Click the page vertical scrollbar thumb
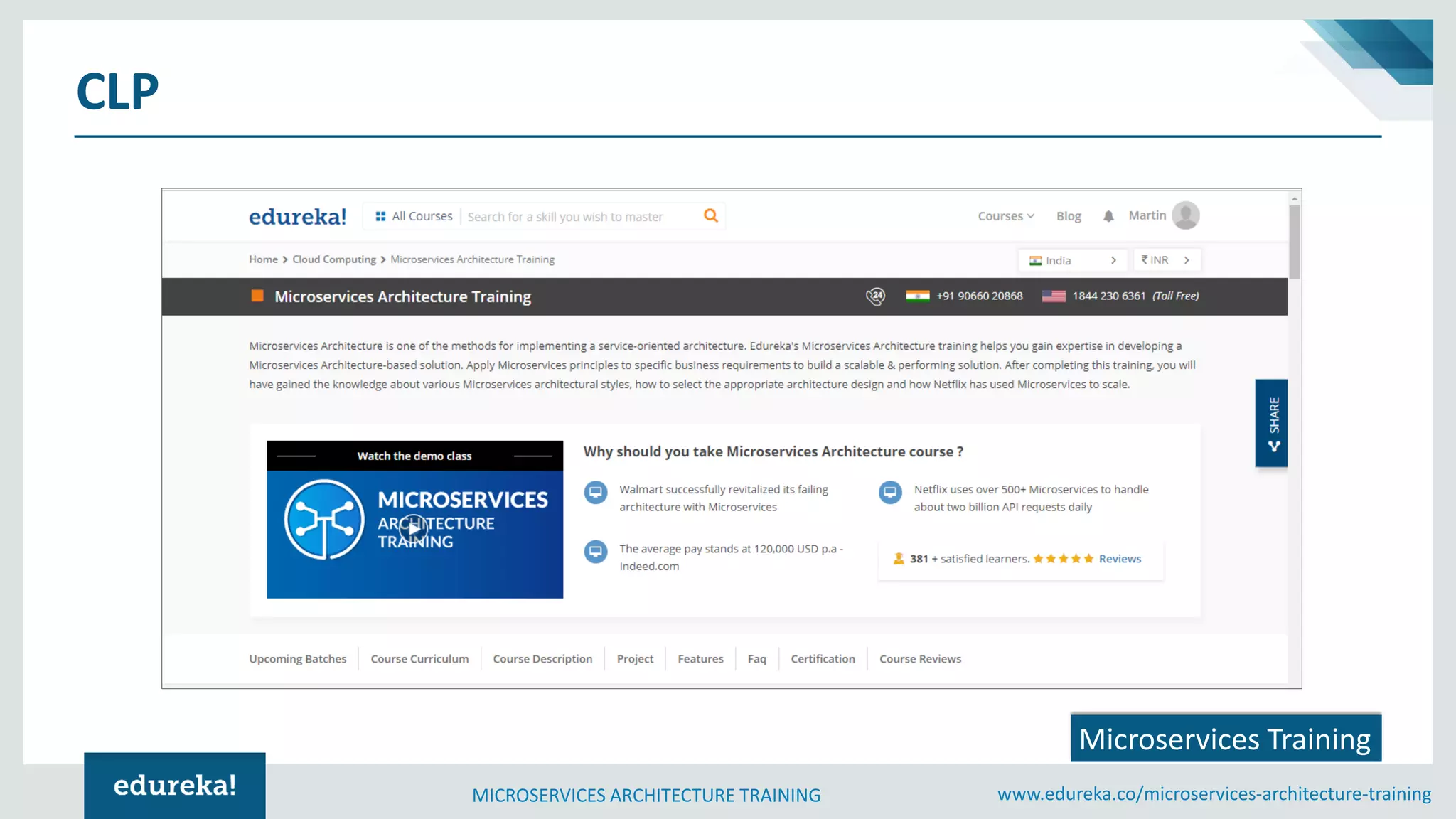 point(1295,242)
